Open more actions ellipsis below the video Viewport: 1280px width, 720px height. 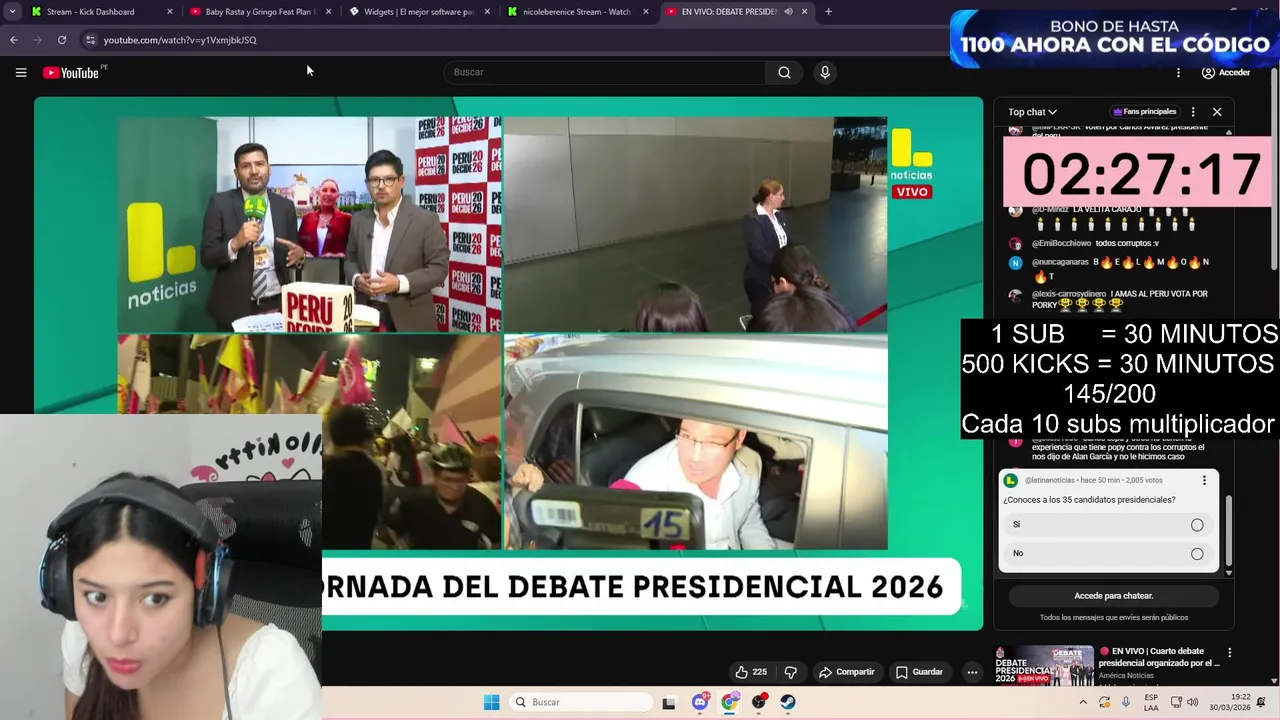pos(972,672)
